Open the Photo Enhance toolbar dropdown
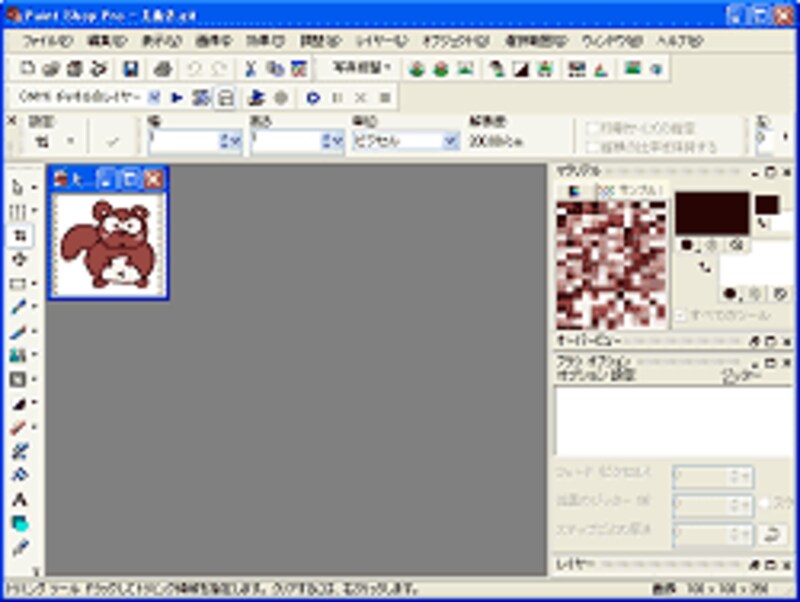 362,69
